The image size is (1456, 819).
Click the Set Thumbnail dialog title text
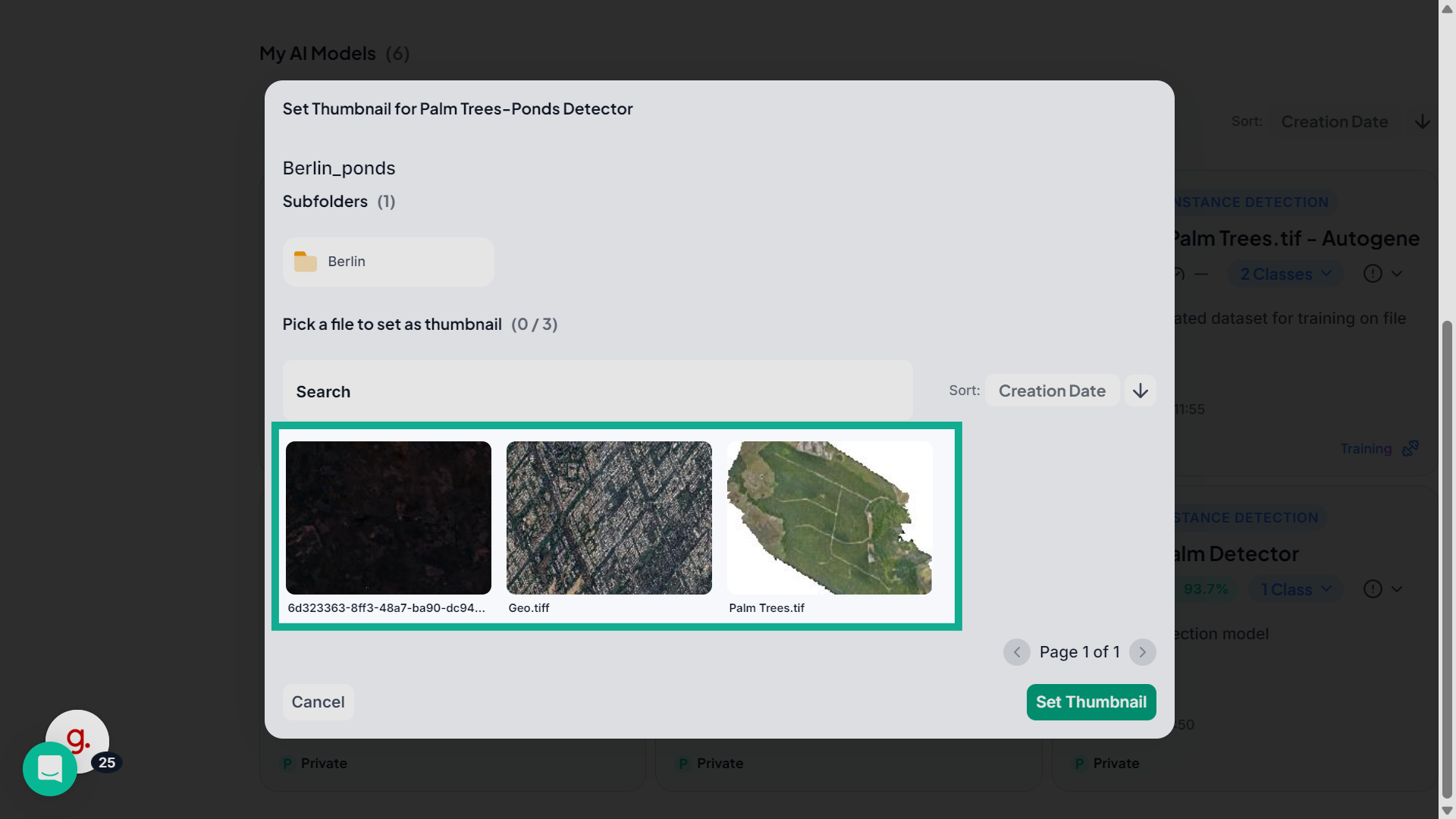point(458,109)
